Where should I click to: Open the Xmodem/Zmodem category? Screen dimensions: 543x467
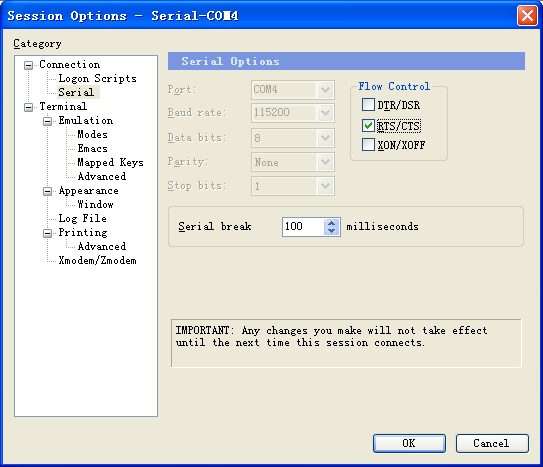click(x=97, y=260)
